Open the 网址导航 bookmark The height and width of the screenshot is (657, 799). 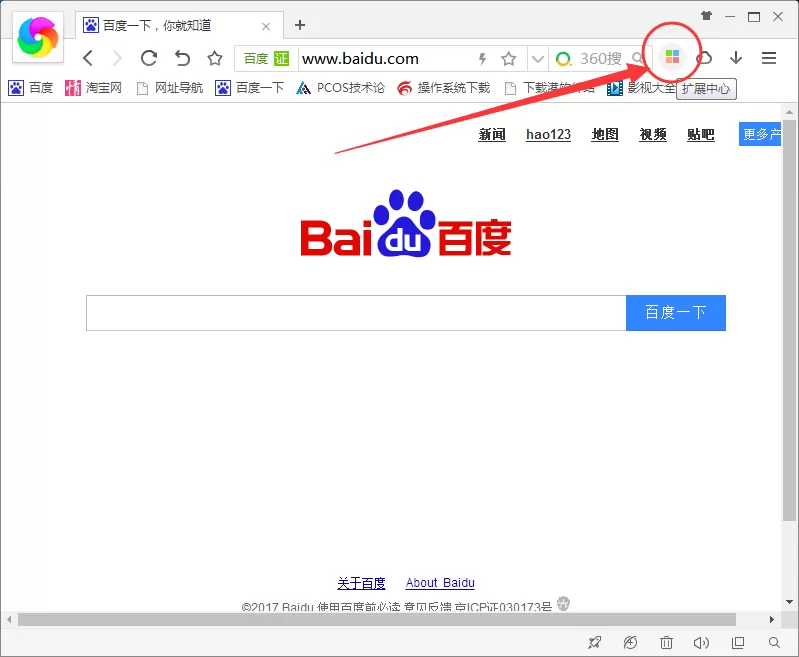pyautogui.click(x=170, y=88)
